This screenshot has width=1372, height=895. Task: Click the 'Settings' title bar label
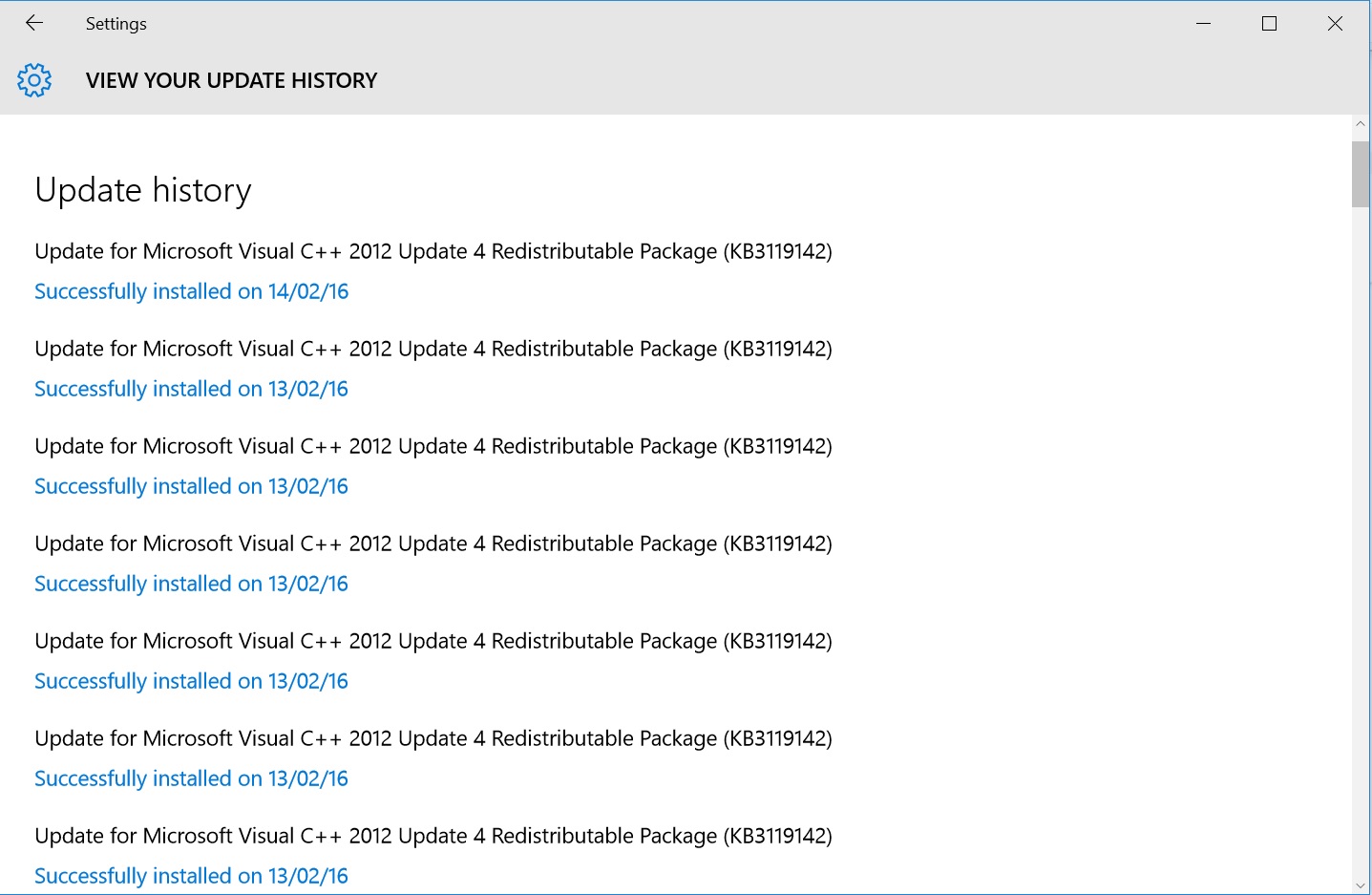click(116, 24)
